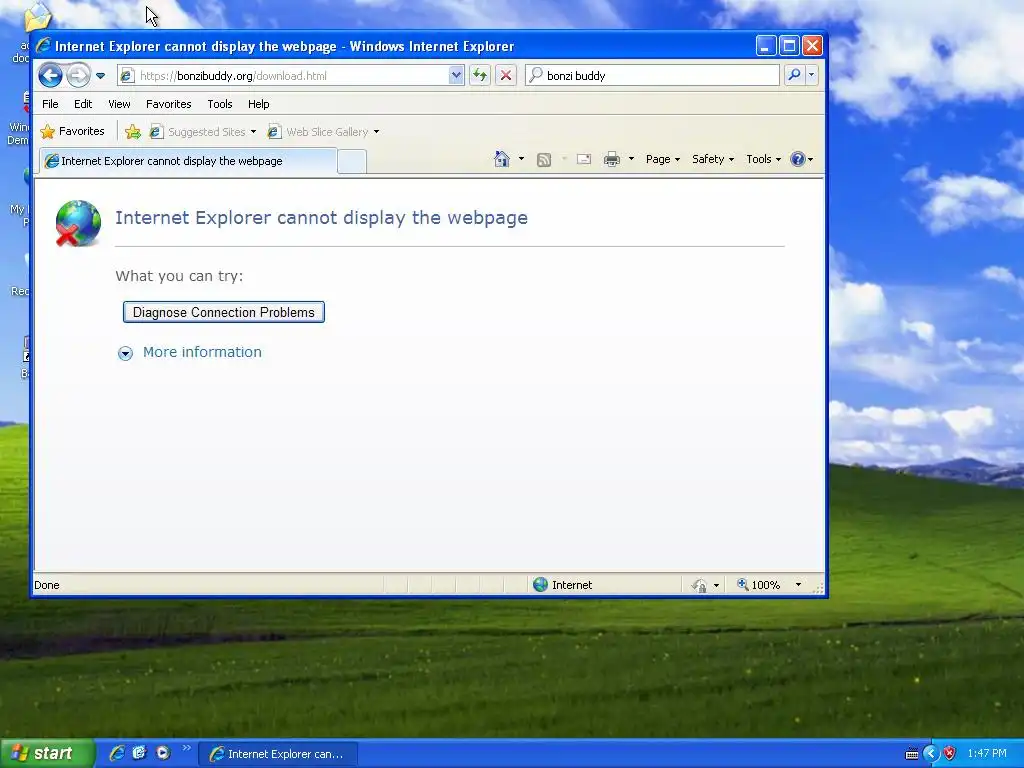The image size is (1024, 768).
Task: Click the red Stop loading icon
Action: click(505, 76)
